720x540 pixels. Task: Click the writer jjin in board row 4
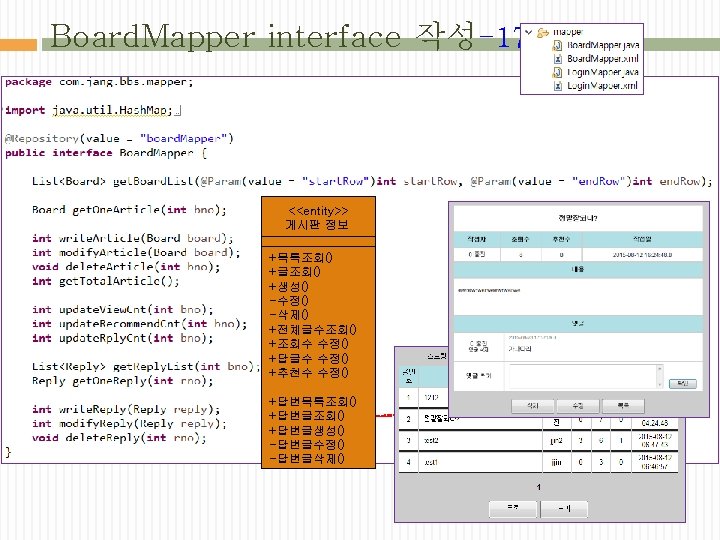557,462
